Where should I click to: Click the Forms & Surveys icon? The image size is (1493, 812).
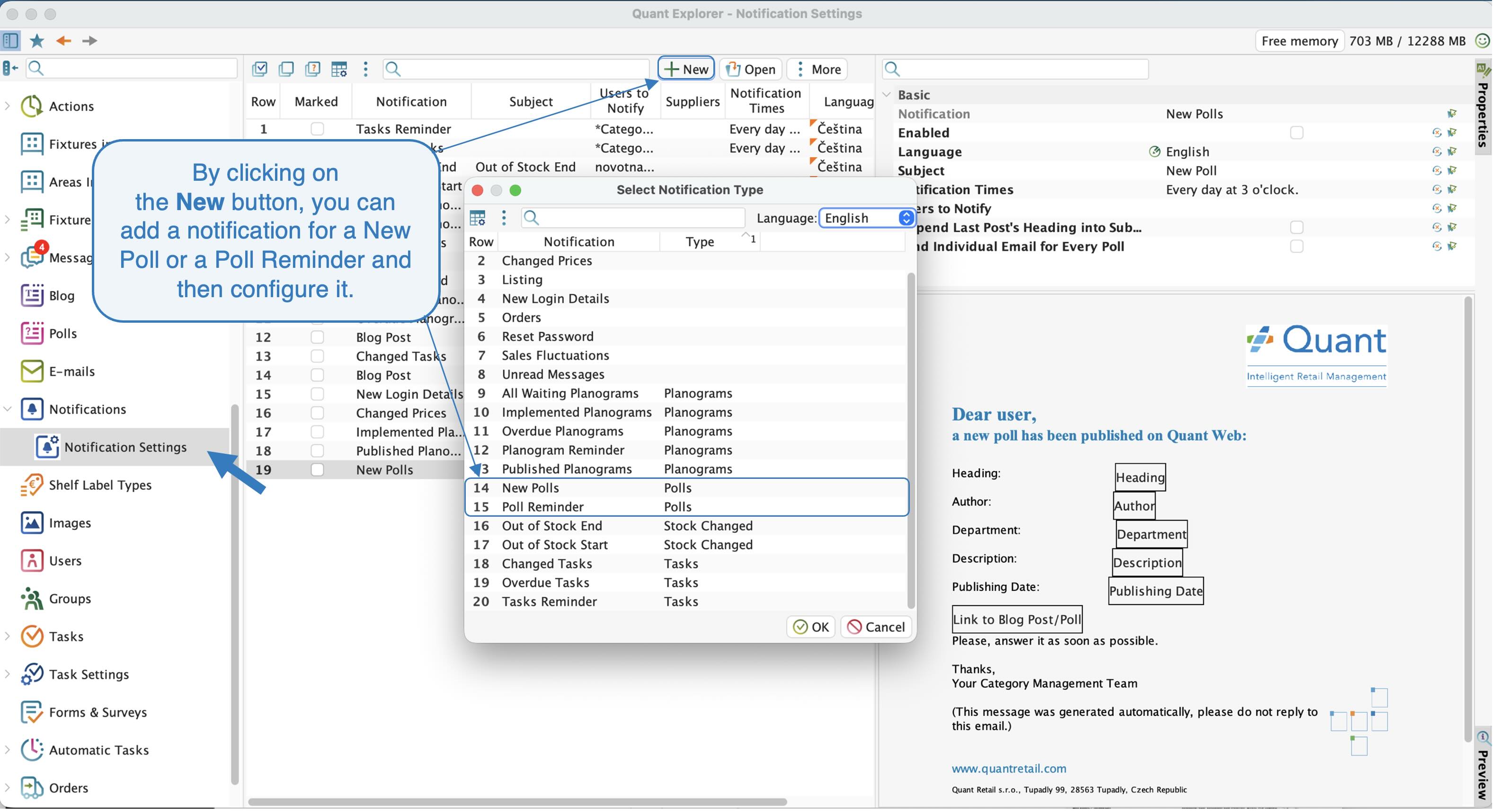point(32,712)
